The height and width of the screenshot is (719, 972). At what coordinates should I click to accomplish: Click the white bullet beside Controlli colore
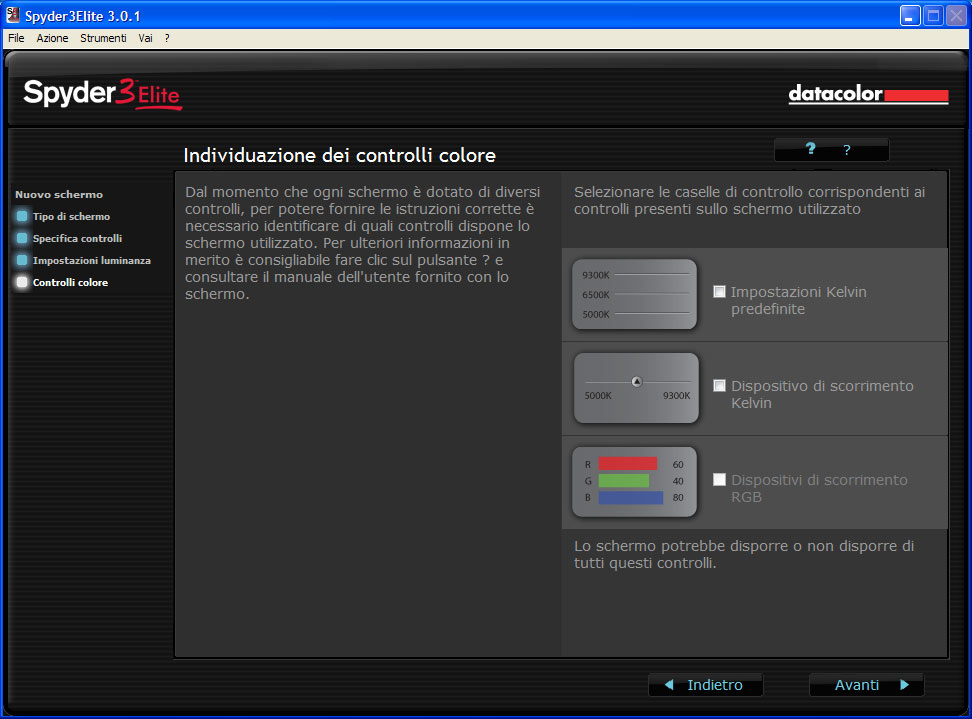point(22,283)
